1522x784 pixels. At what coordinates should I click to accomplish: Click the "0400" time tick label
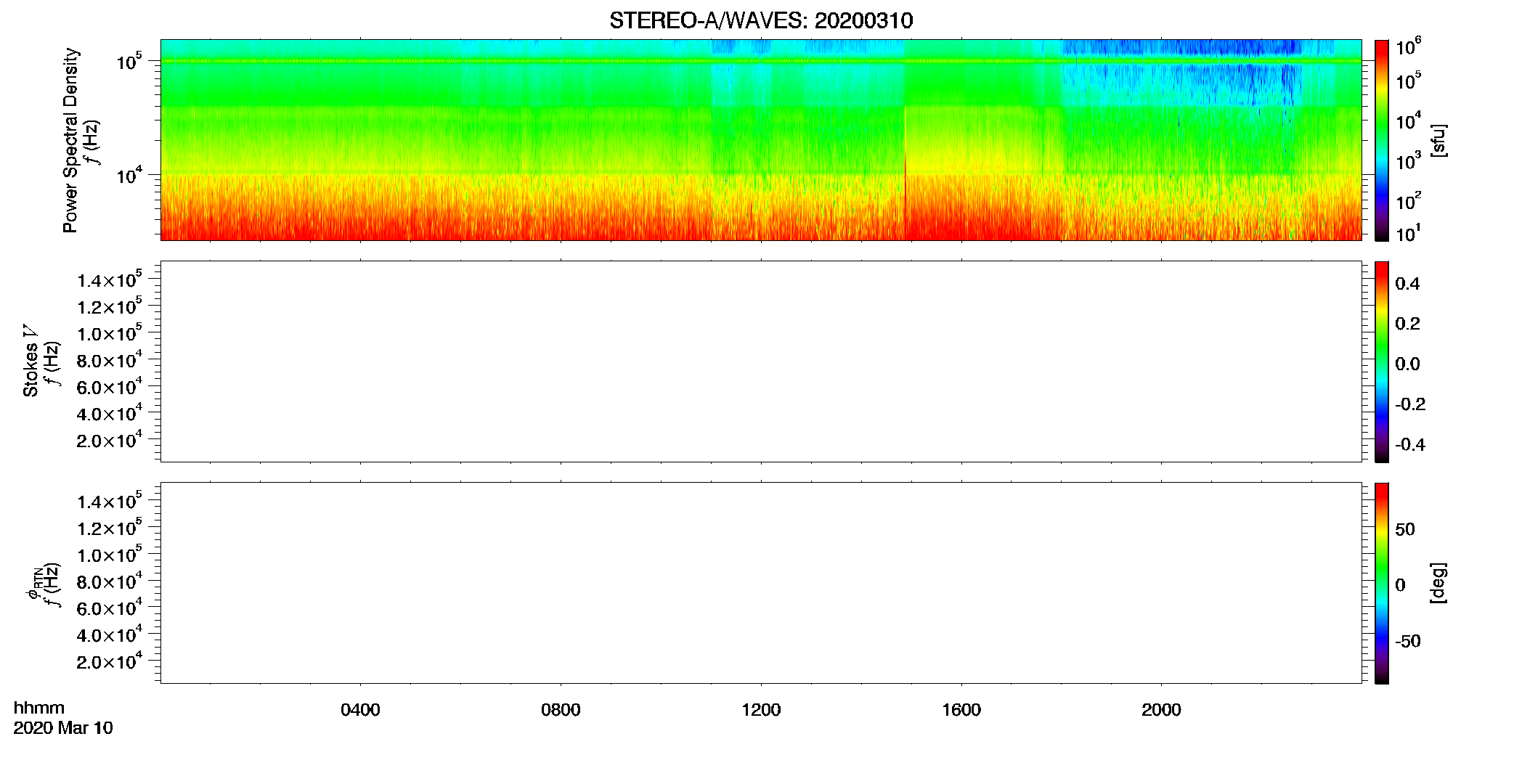pos(360,710)
